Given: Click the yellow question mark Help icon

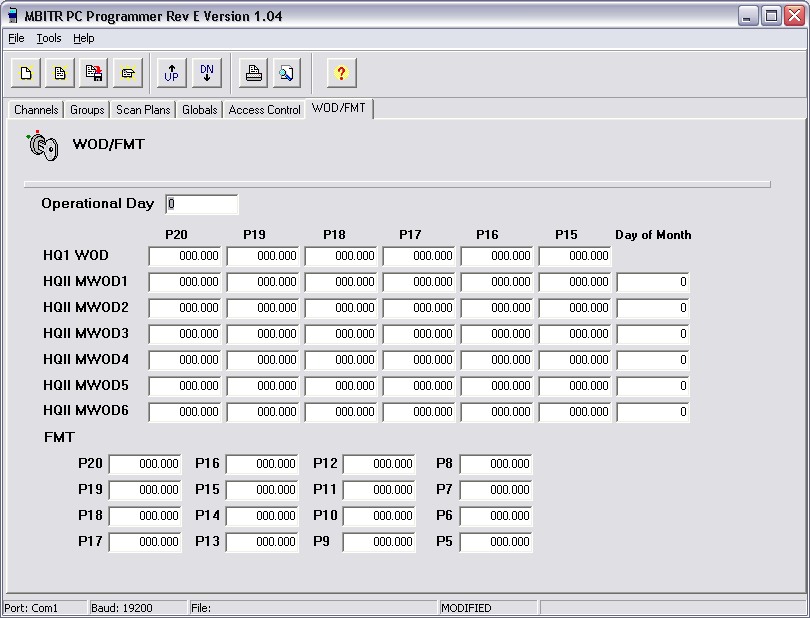Looking at the screenshot, I should coord(341,73).
